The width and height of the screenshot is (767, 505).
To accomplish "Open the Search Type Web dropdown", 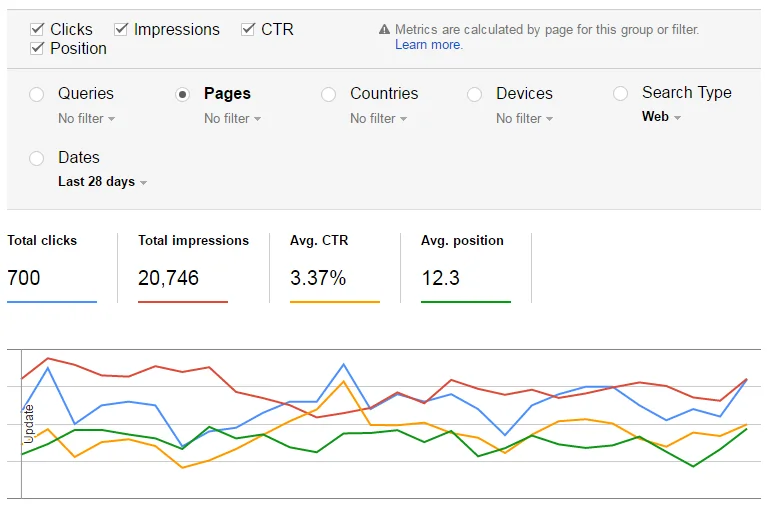I will pos(661,116).
